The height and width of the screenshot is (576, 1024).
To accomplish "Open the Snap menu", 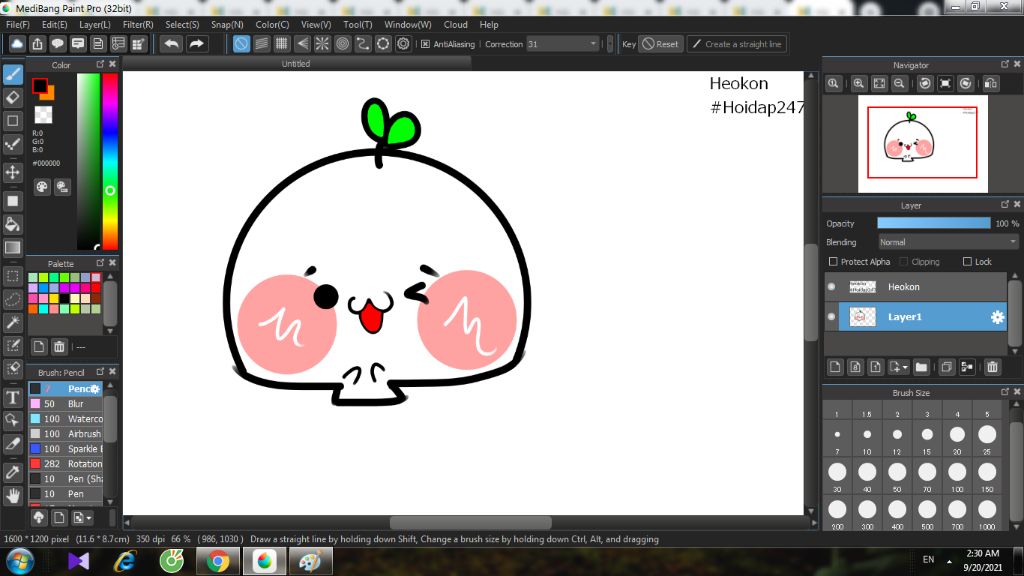I will 227,24.
